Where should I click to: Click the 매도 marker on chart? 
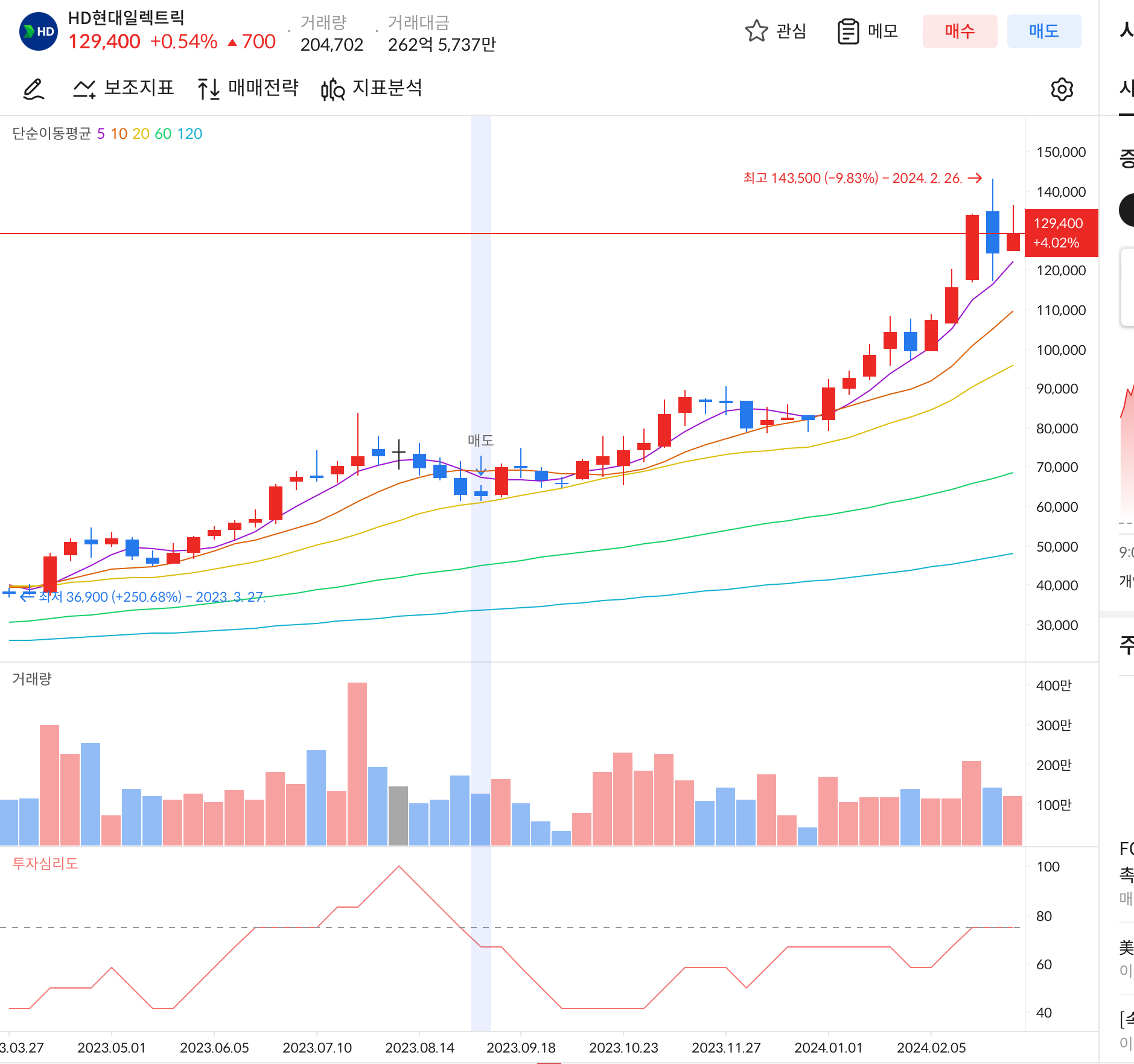coord(481,441)
